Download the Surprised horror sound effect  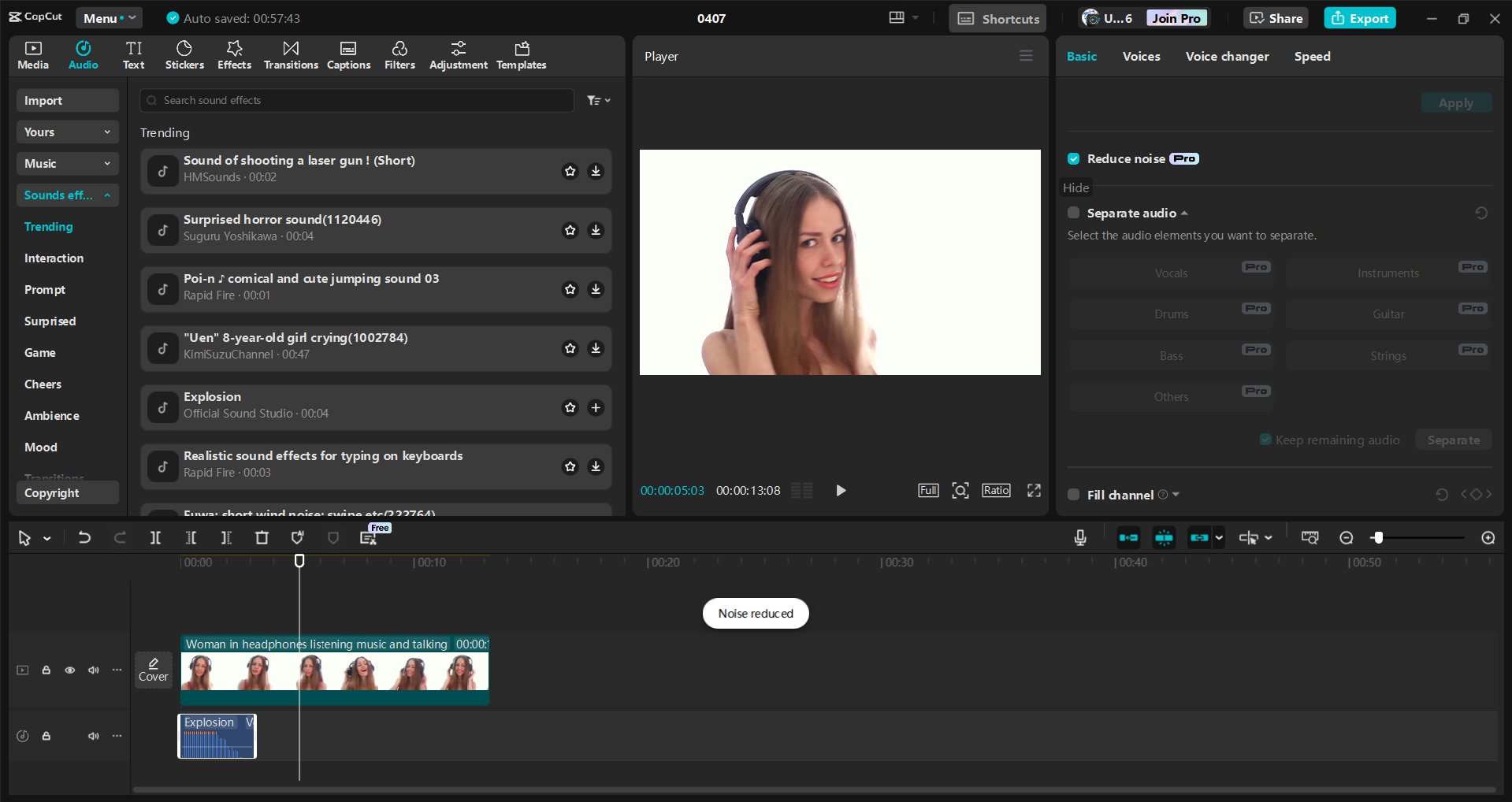pos(596,230)
